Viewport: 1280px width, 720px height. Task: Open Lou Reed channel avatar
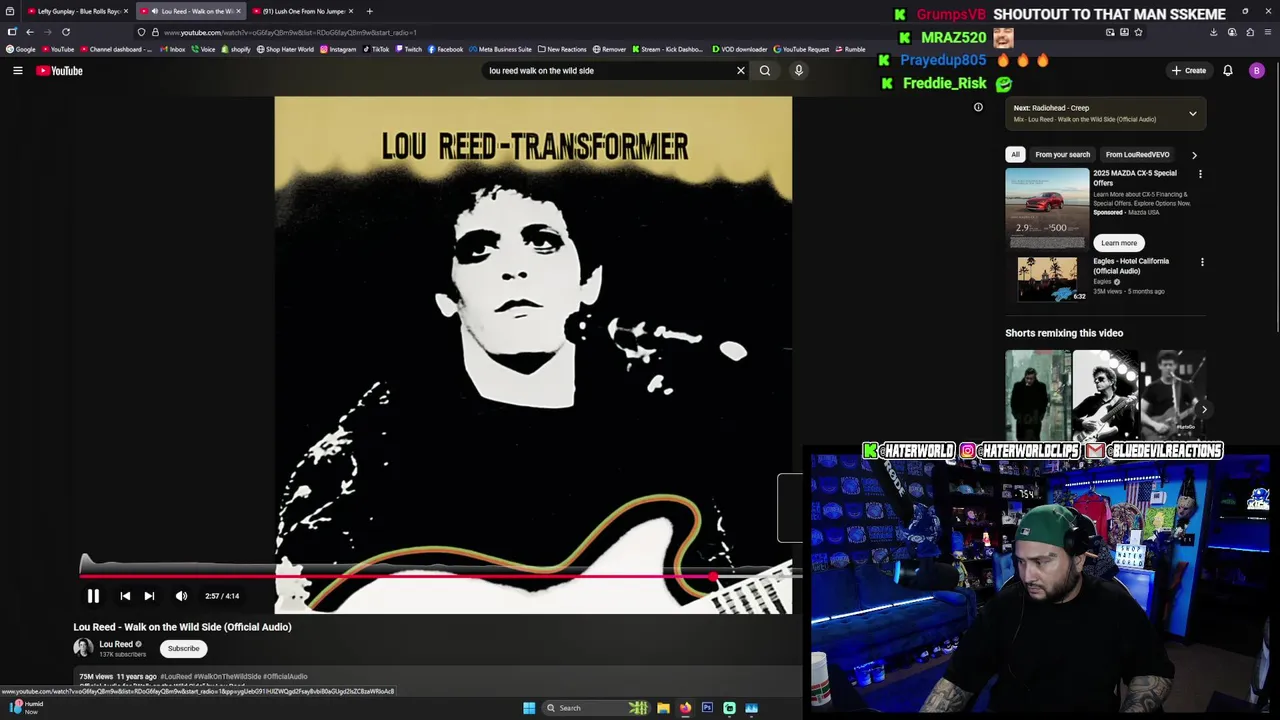[83, 648]
